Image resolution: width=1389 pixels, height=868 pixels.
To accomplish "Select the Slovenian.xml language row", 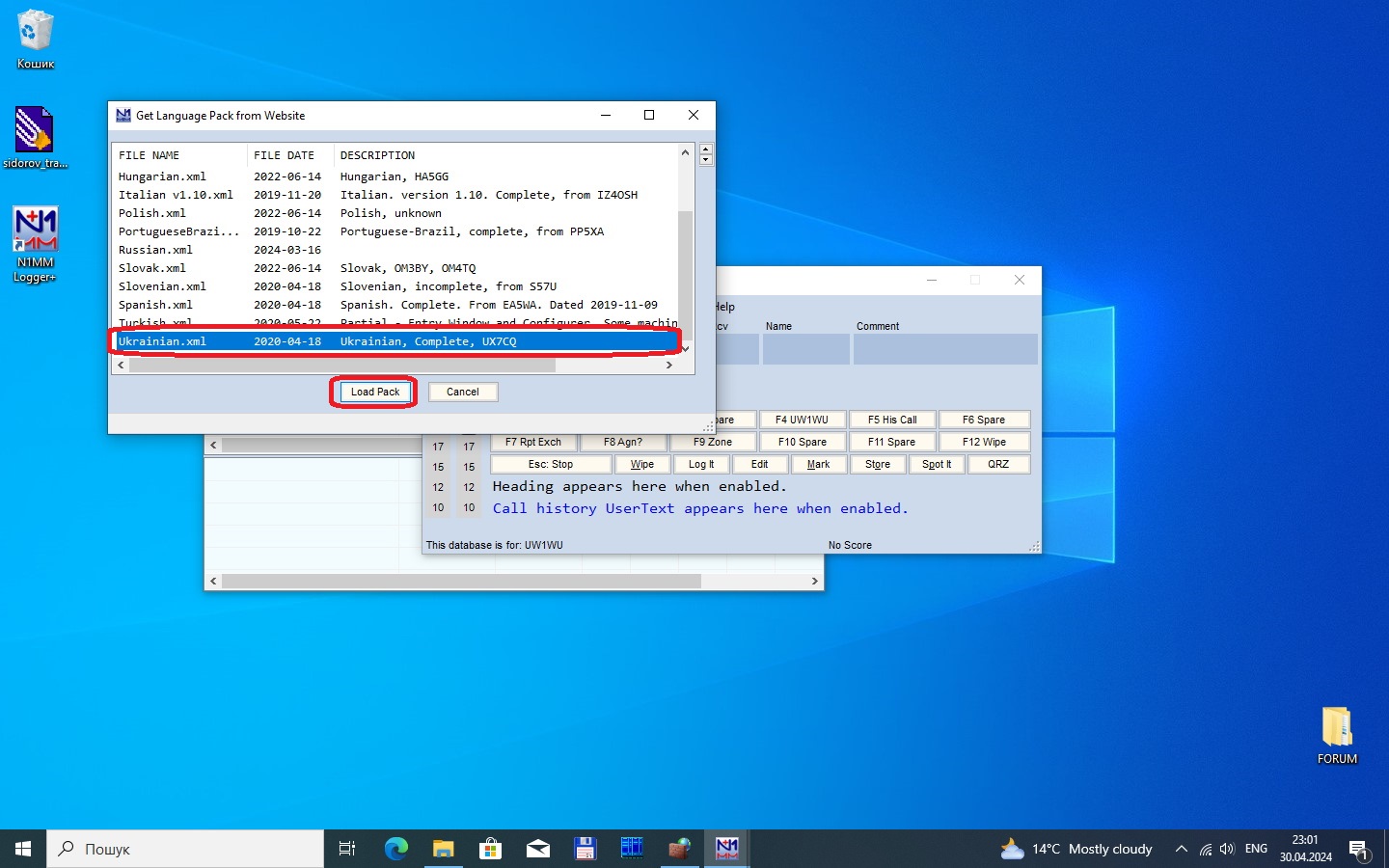I will pos(395,286).
